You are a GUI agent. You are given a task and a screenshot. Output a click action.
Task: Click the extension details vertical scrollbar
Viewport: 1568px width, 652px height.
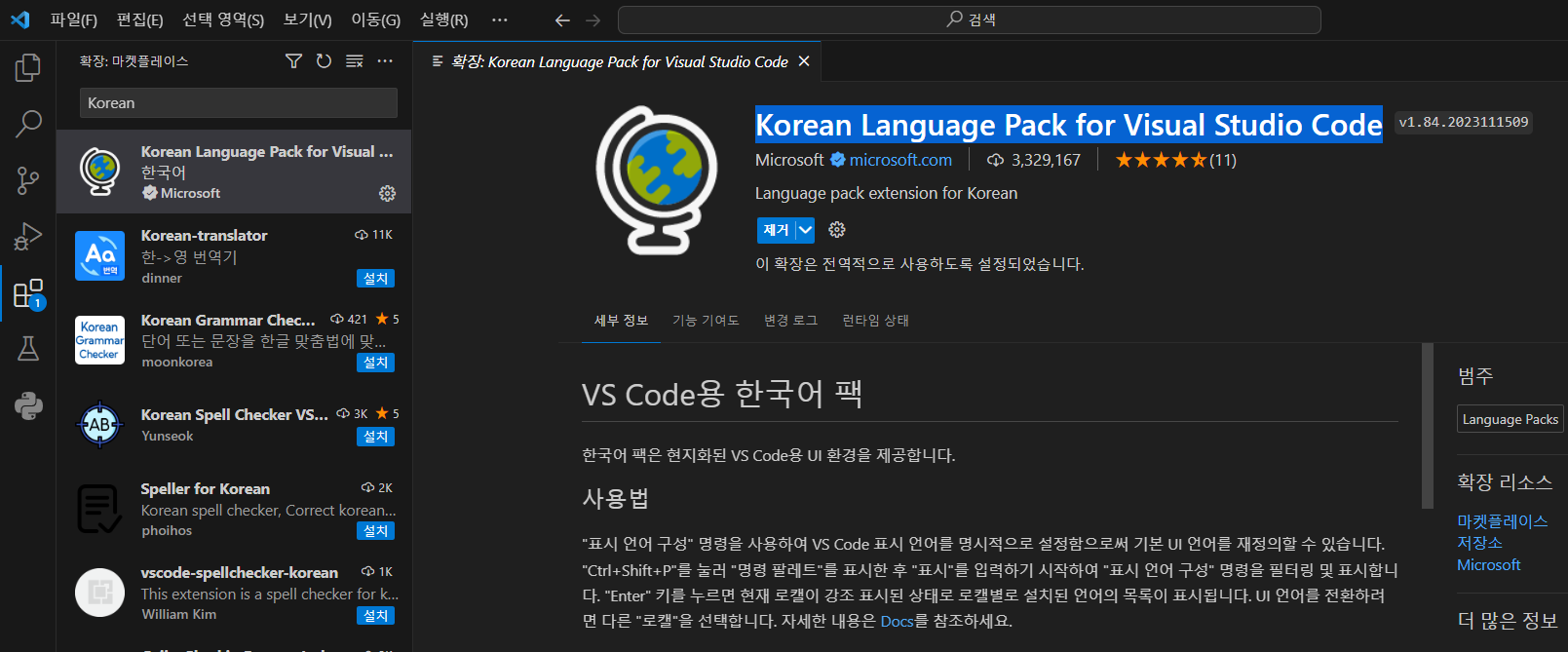(1428, 426)
